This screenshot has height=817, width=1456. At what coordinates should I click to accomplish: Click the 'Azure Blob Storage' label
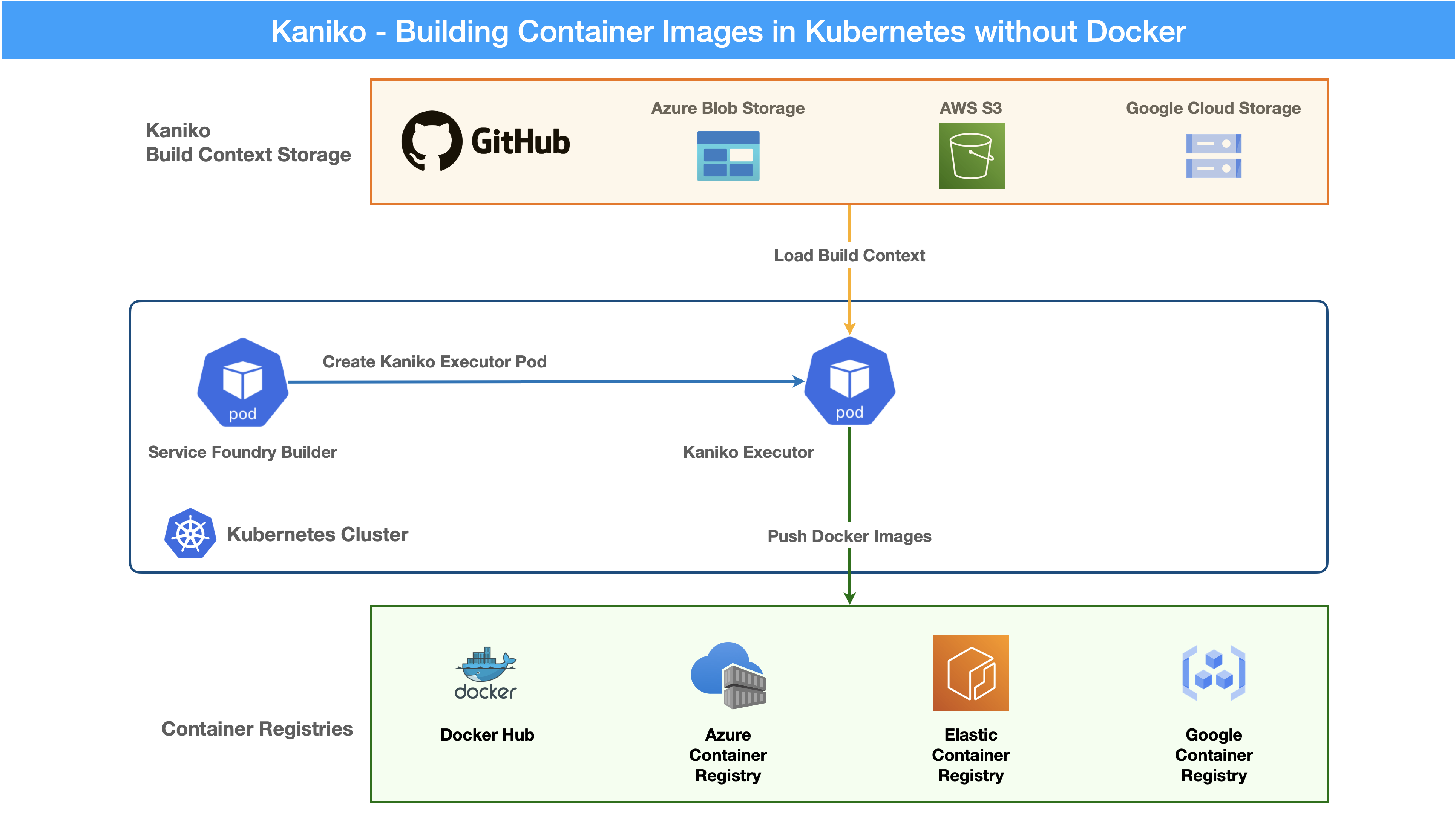click(728, 108)
